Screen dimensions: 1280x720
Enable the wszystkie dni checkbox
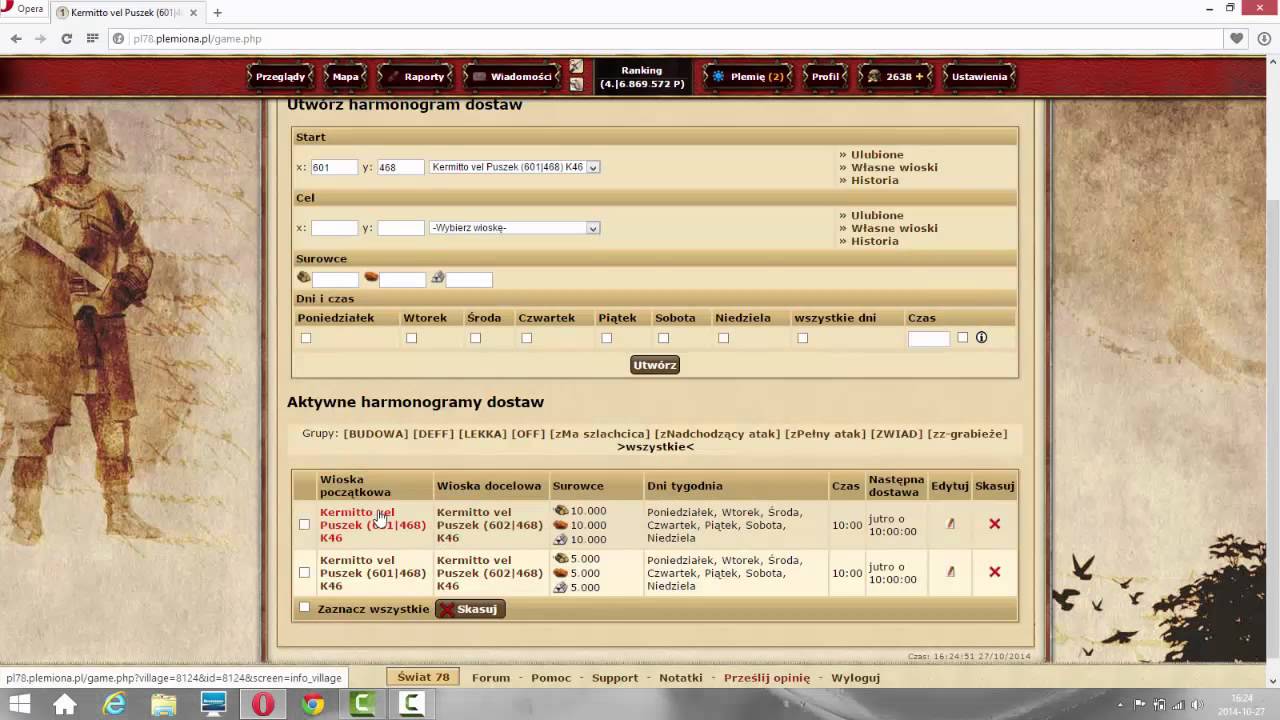(x=802, y=338)
